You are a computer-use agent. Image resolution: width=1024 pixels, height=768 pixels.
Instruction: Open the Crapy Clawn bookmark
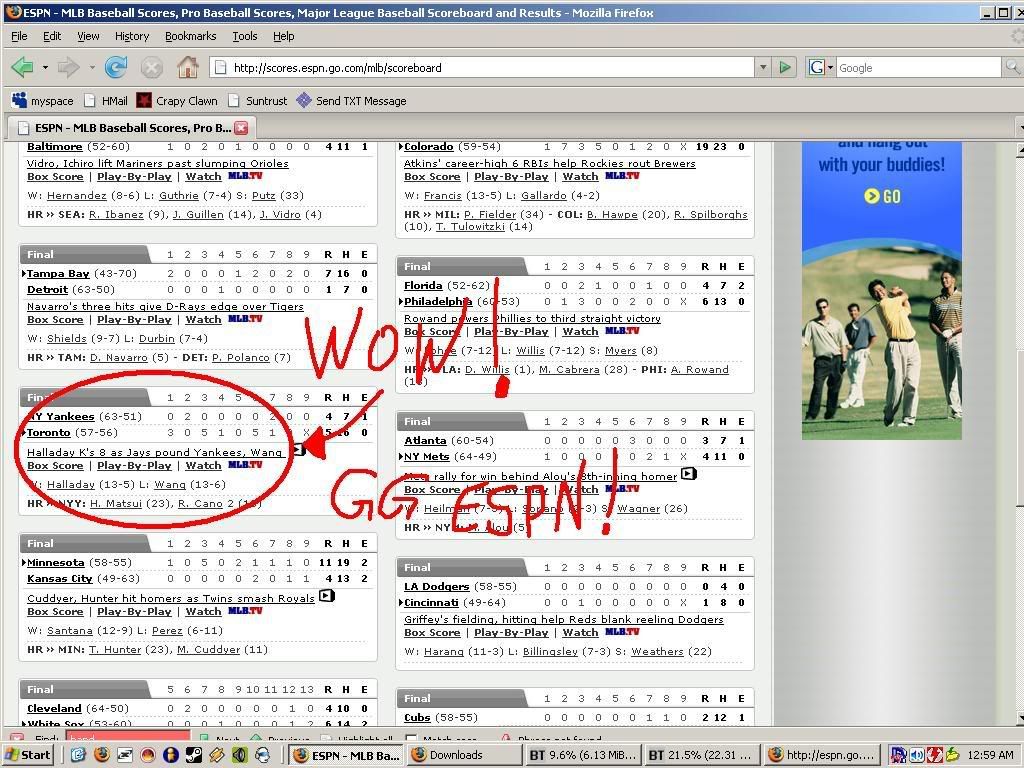click(x=176, y=101)
